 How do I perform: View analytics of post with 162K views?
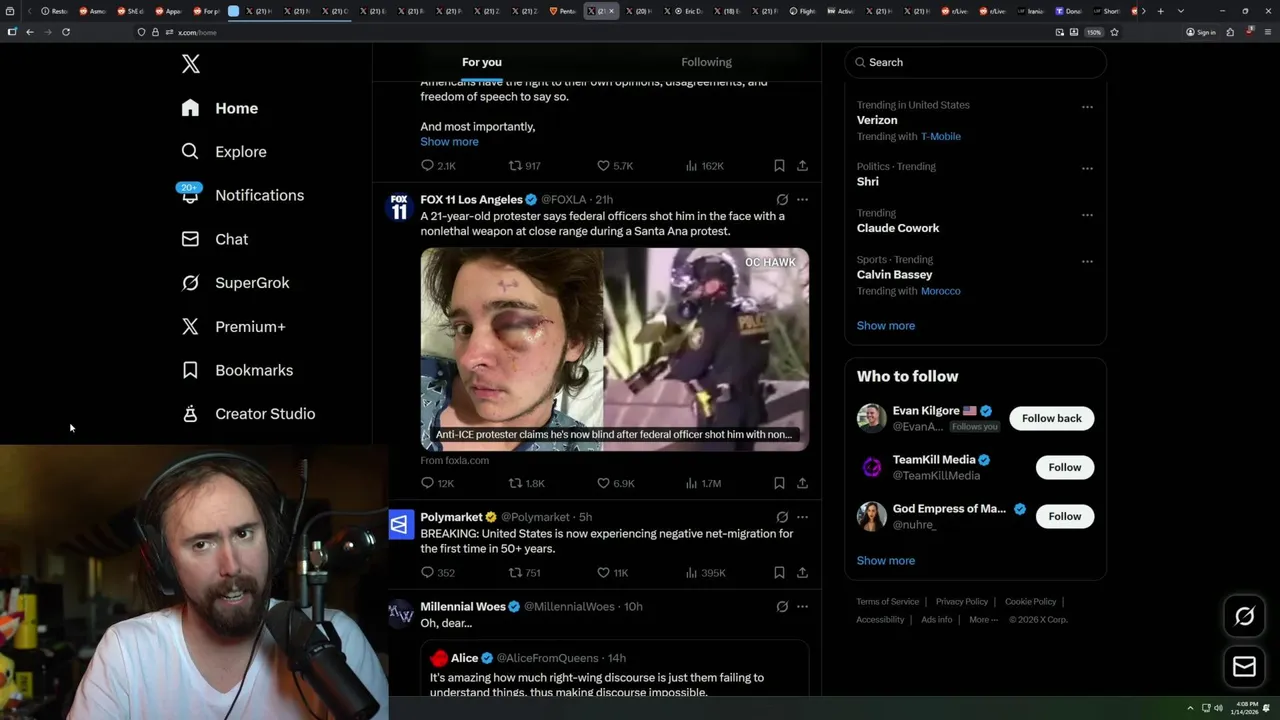[x=704, y=166]
